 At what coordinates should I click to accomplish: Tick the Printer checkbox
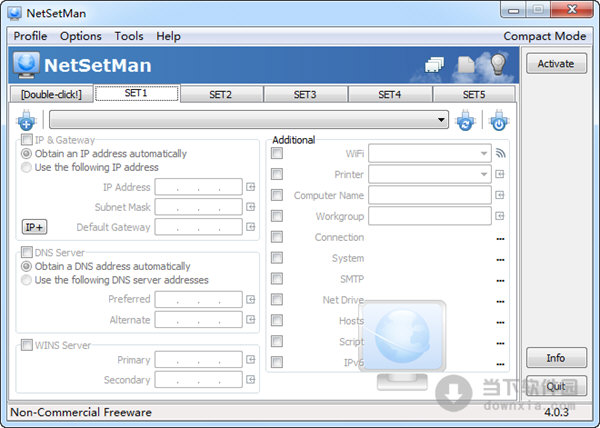point(277,174)
